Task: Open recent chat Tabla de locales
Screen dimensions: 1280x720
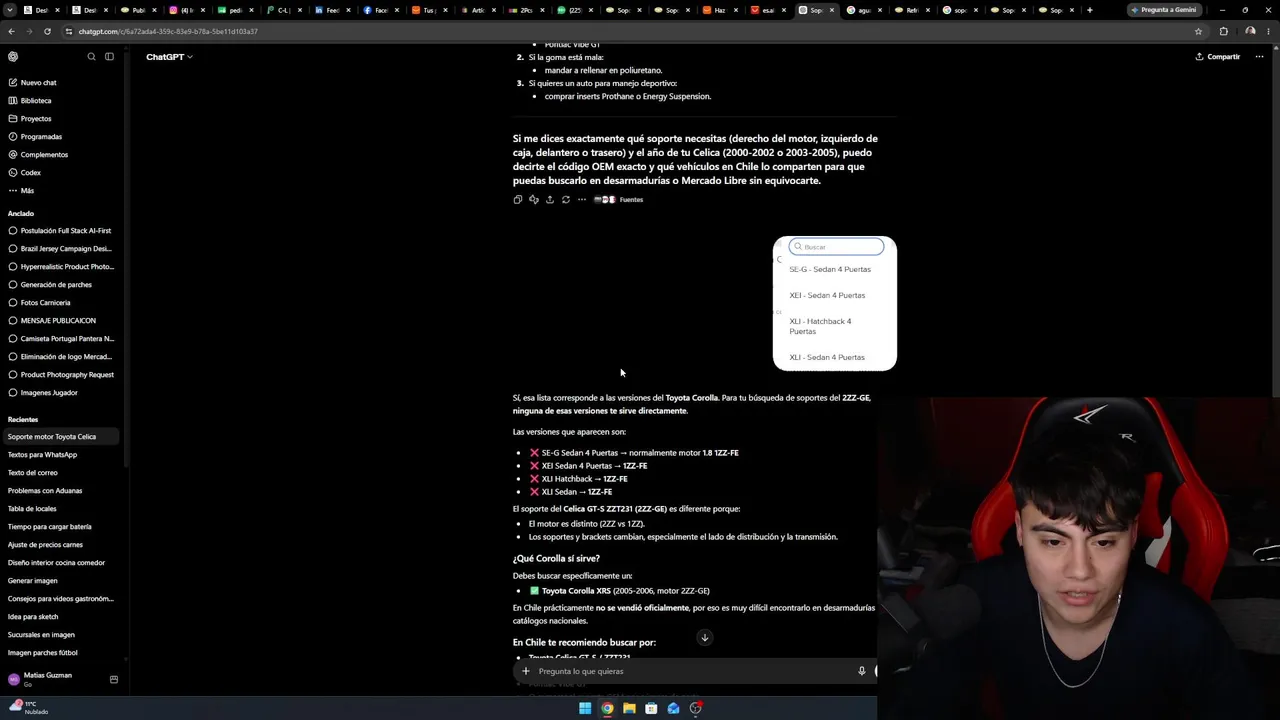Action: click(x=32, y=509)
